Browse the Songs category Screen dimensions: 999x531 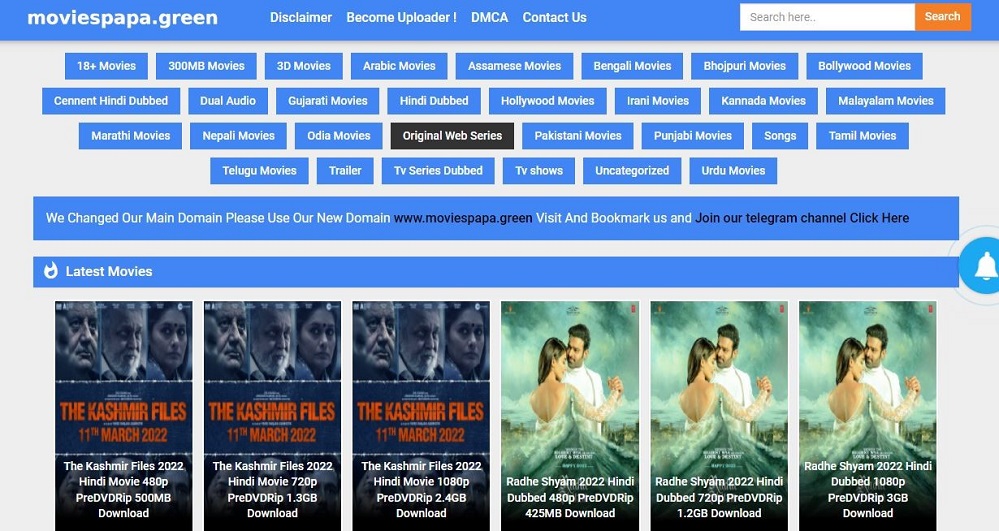(x=780, y=136)
